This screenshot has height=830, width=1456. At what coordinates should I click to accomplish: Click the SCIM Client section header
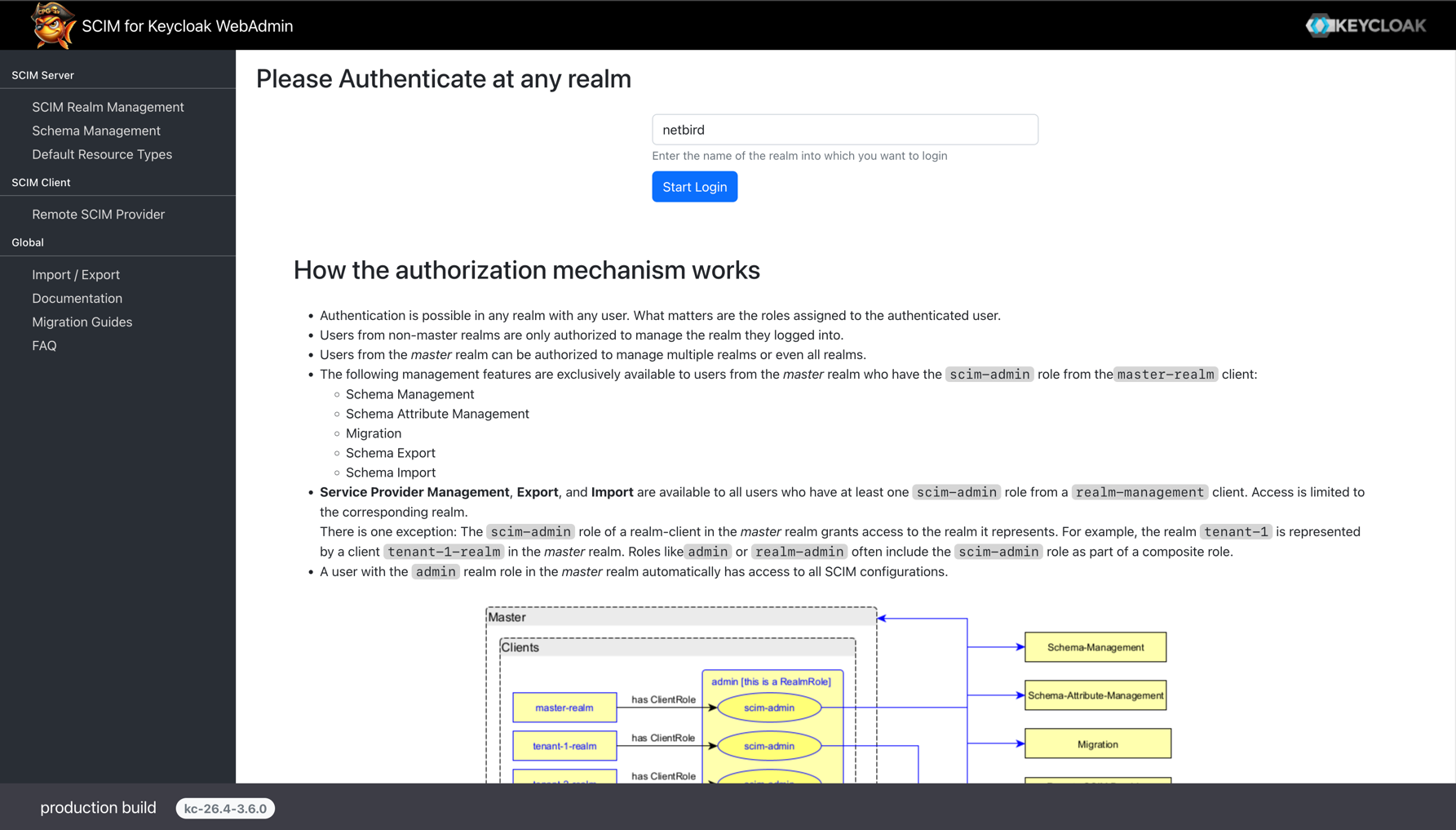pos(41,182)
